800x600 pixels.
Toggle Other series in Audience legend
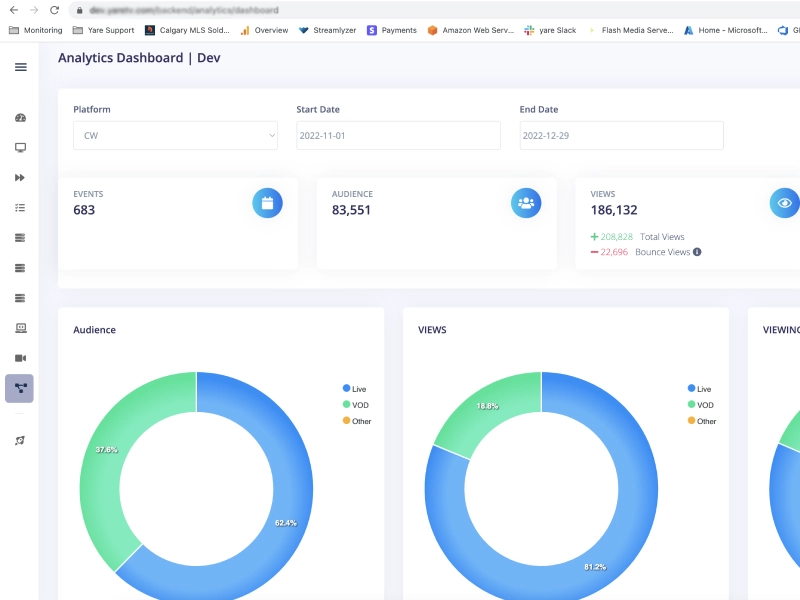[357, 421]
